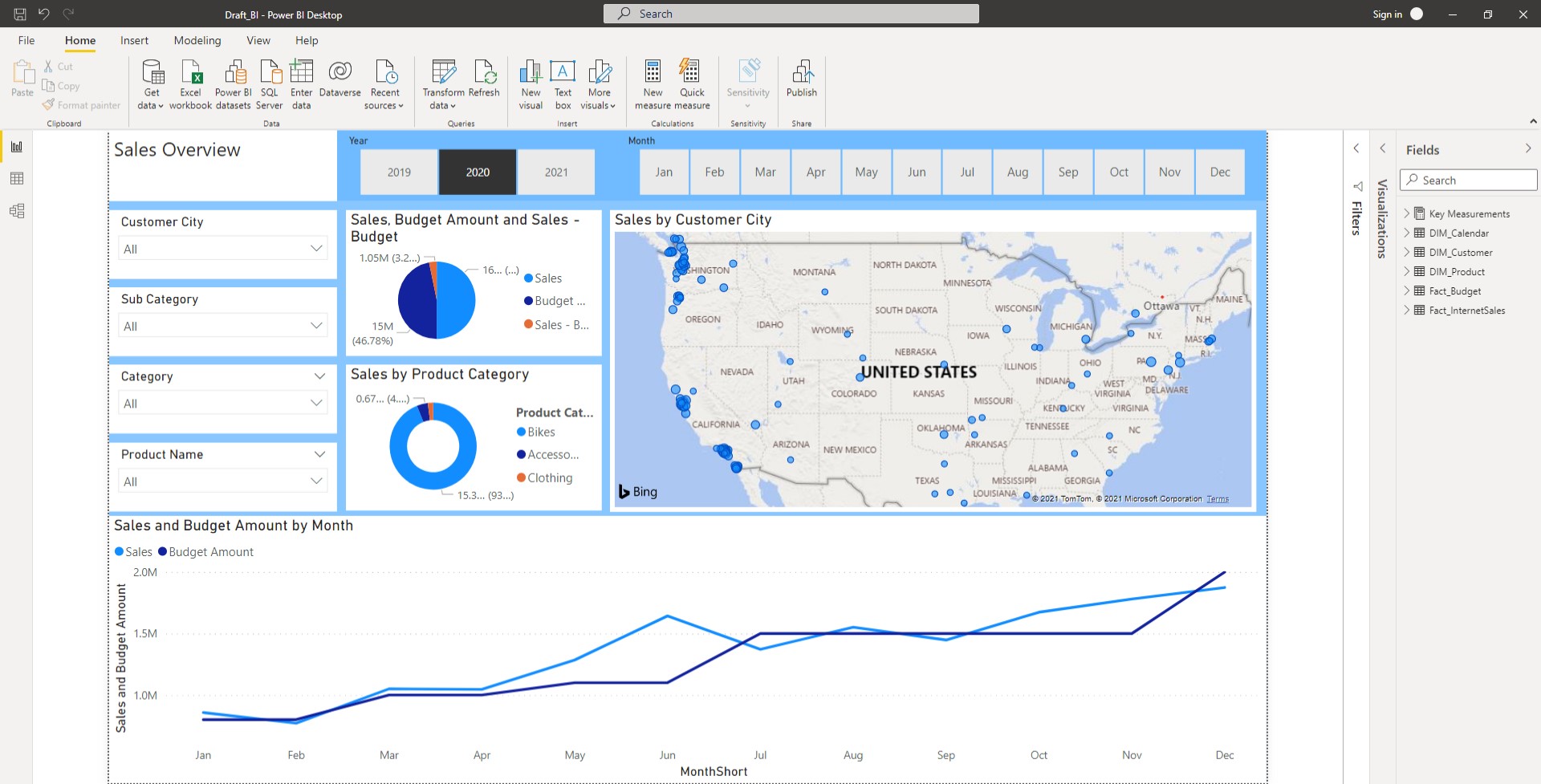Switch to Data view in sidebar
Image resolution: width=1541 pixels, height=784 pixels.
[17, 179]
